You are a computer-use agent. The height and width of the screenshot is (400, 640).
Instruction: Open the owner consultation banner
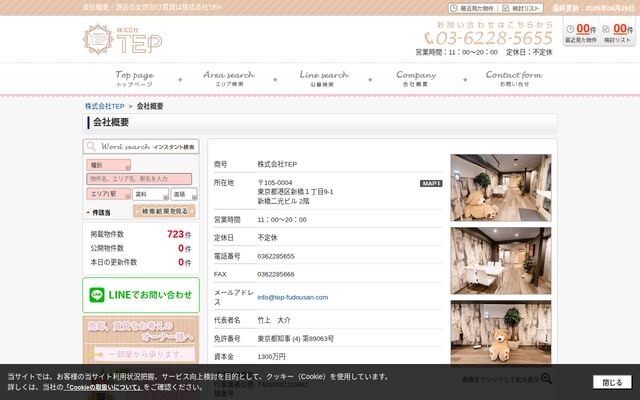click(141, 340)
